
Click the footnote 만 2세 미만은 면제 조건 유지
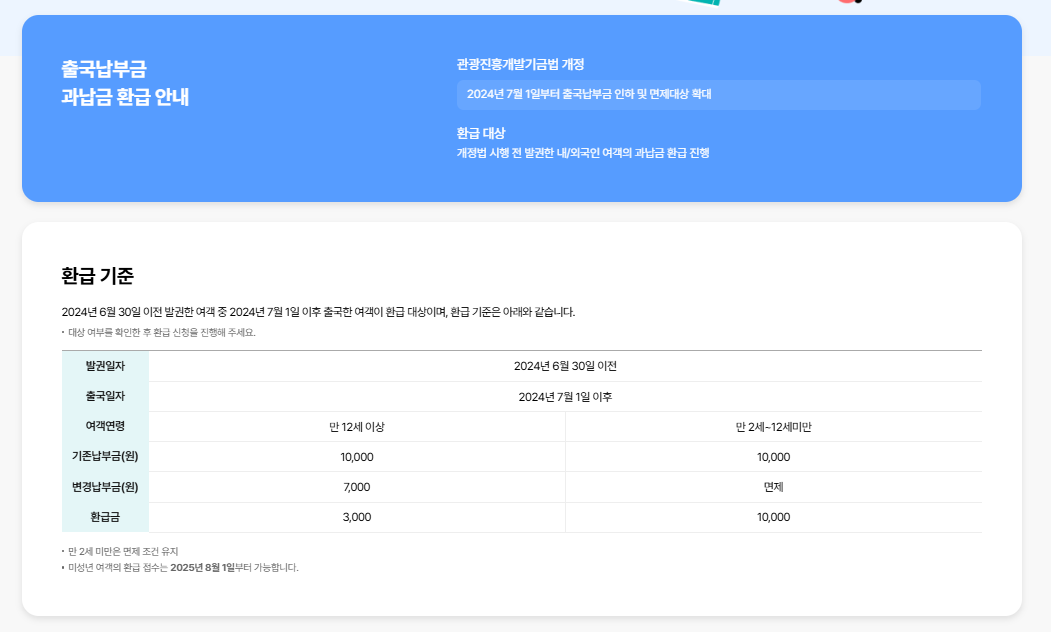123,552
